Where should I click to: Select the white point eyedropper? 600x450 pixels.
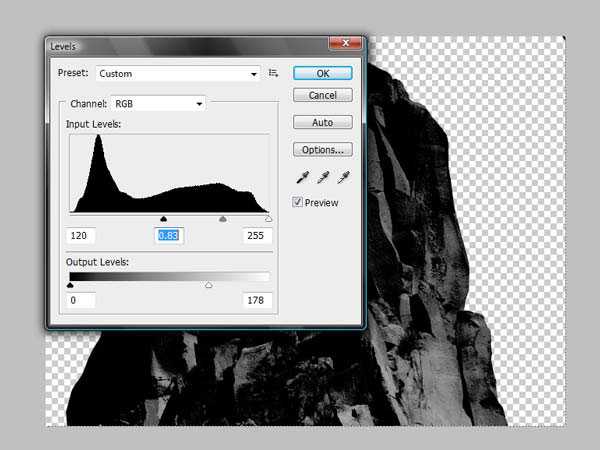point(343,177)
